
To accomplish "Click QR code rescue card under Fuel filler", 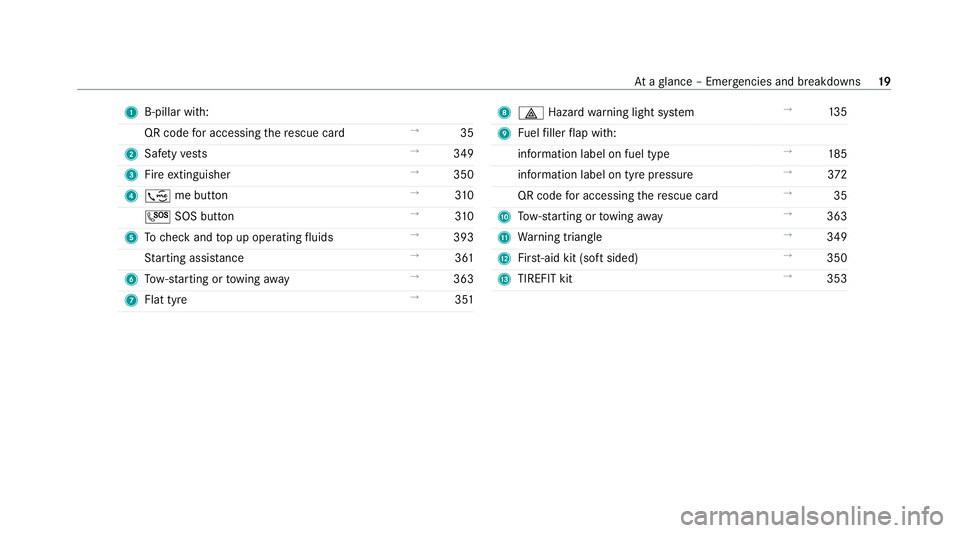I will (617, 196).
